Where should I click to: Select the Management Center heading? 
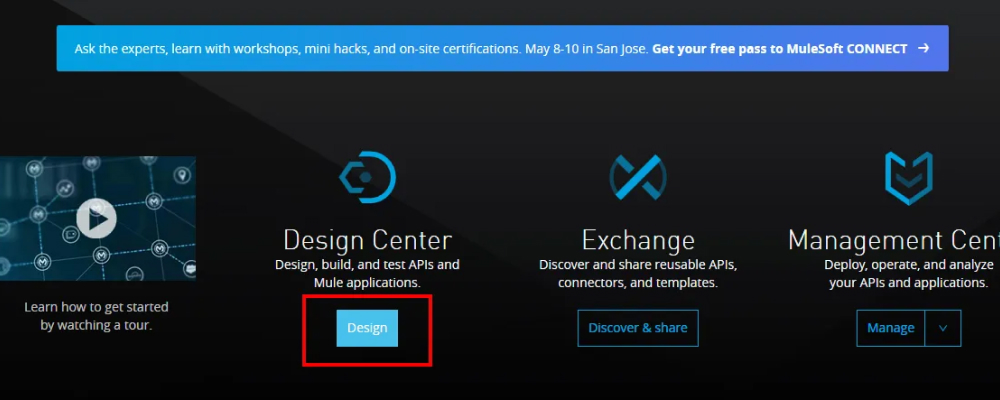click(893, 240)
